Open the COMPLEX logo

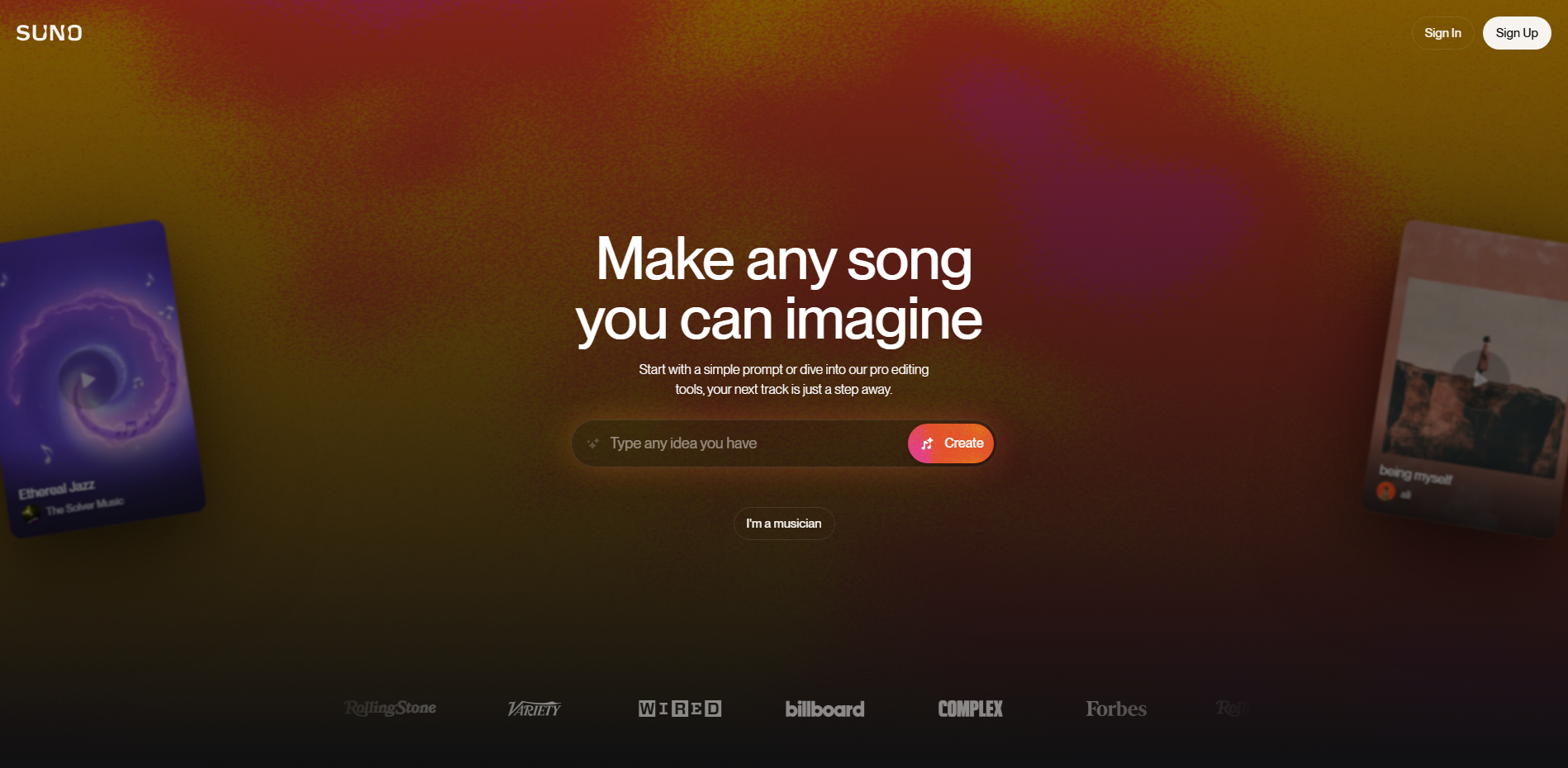click(970, 709)
